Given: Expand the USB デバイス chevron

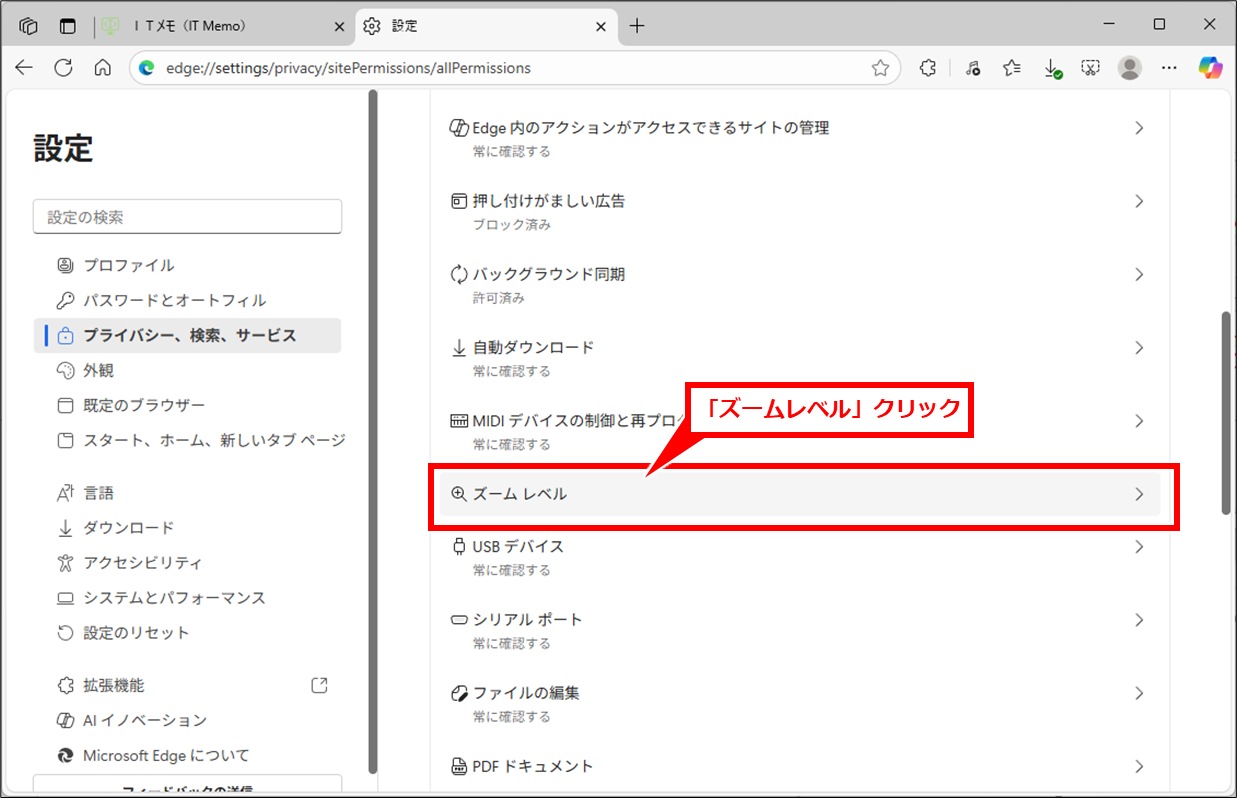Looking at the screenshot, I should click(1138, 547).
